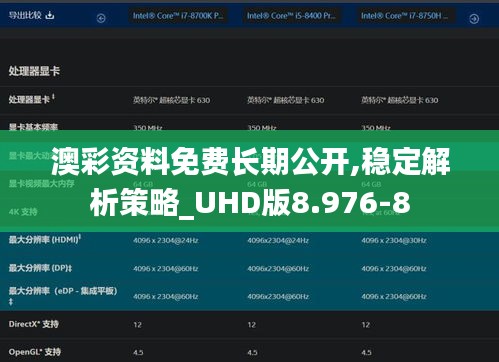Select the 处理器显卡 section heading

34,71
